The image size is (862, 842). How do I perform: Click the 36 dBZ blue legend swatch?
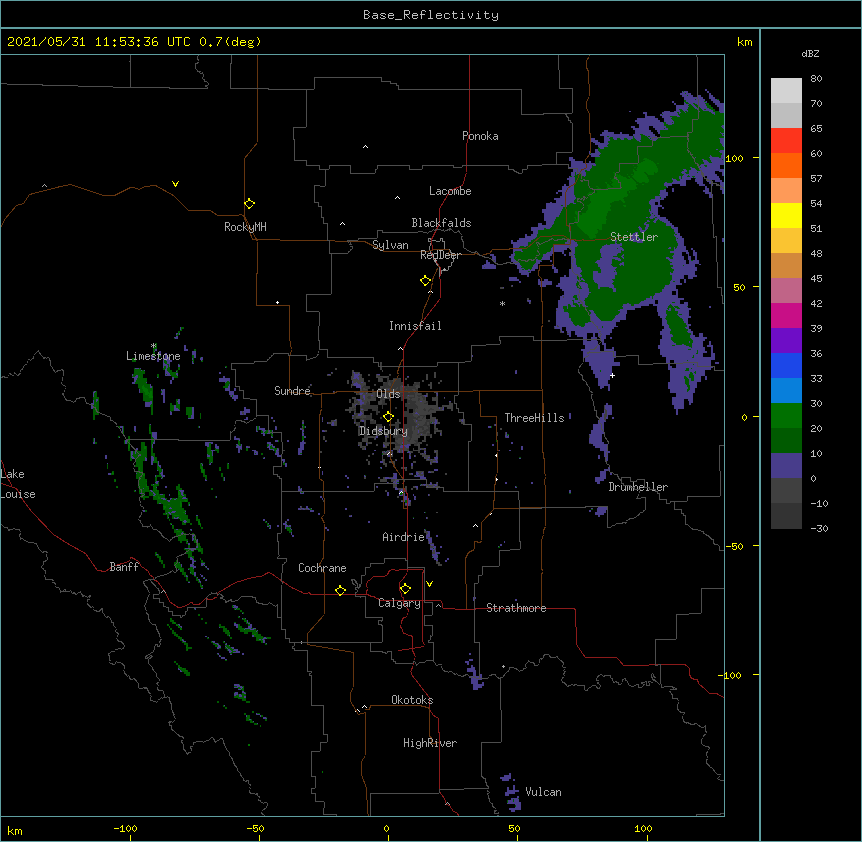point(786,365)
